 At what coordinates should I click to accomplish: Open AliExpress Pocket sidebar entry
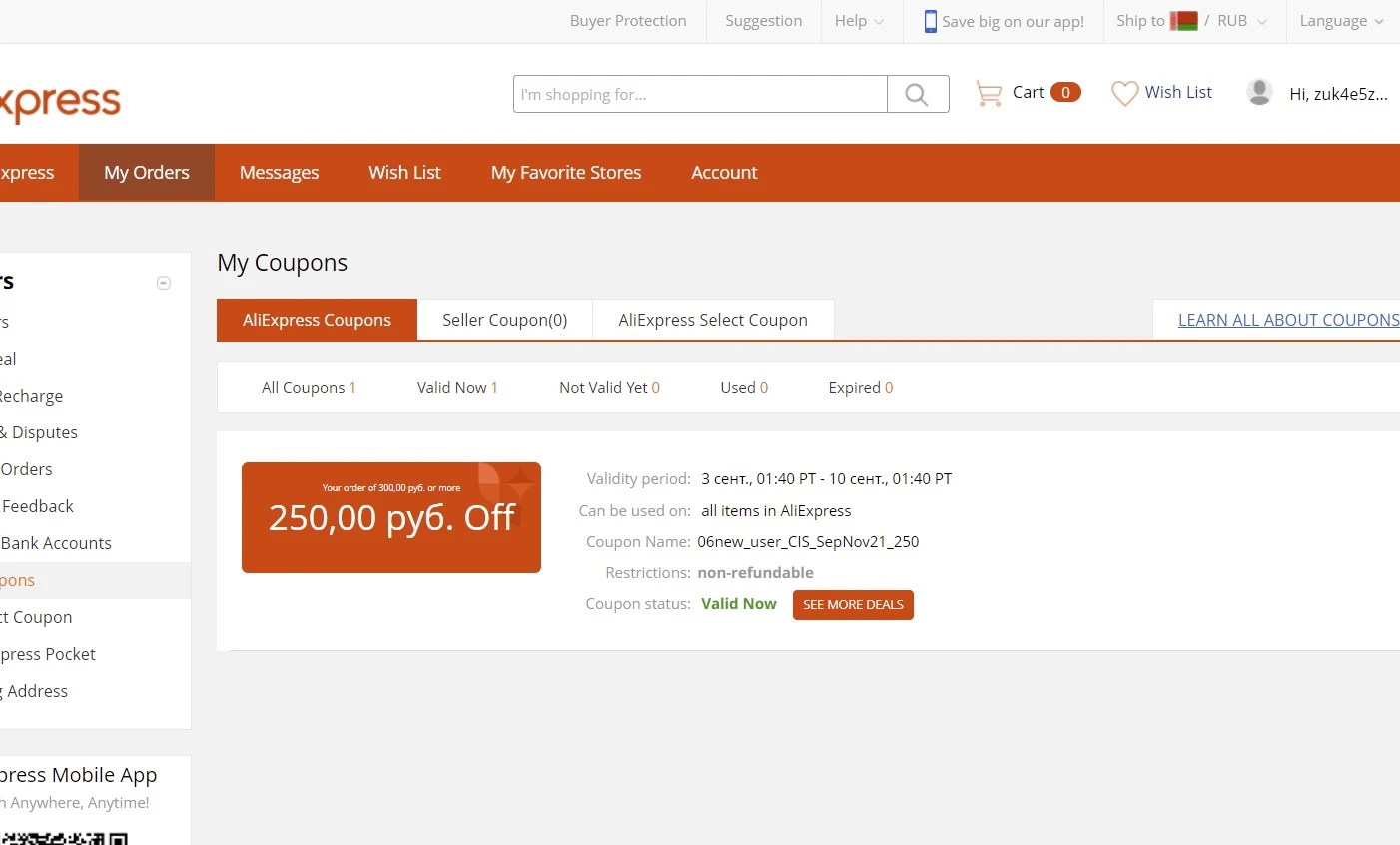click(x=48, y=654)
